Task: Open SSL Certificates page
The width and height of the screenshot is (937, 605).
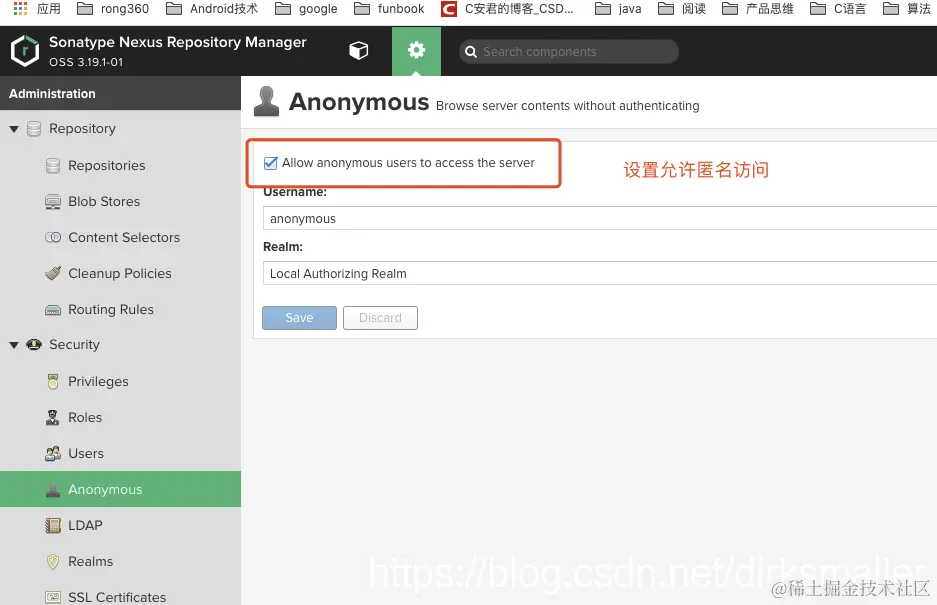Action: point(117,597)
